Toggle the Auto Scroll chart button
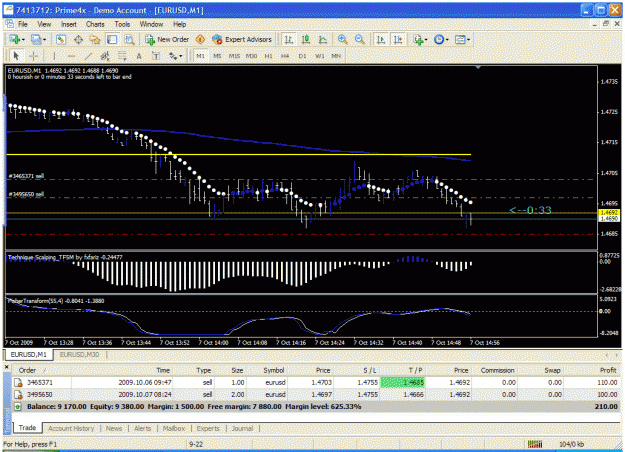Image resolution: width=625 pixels, height=452 pixels. [x=381, y=39]
